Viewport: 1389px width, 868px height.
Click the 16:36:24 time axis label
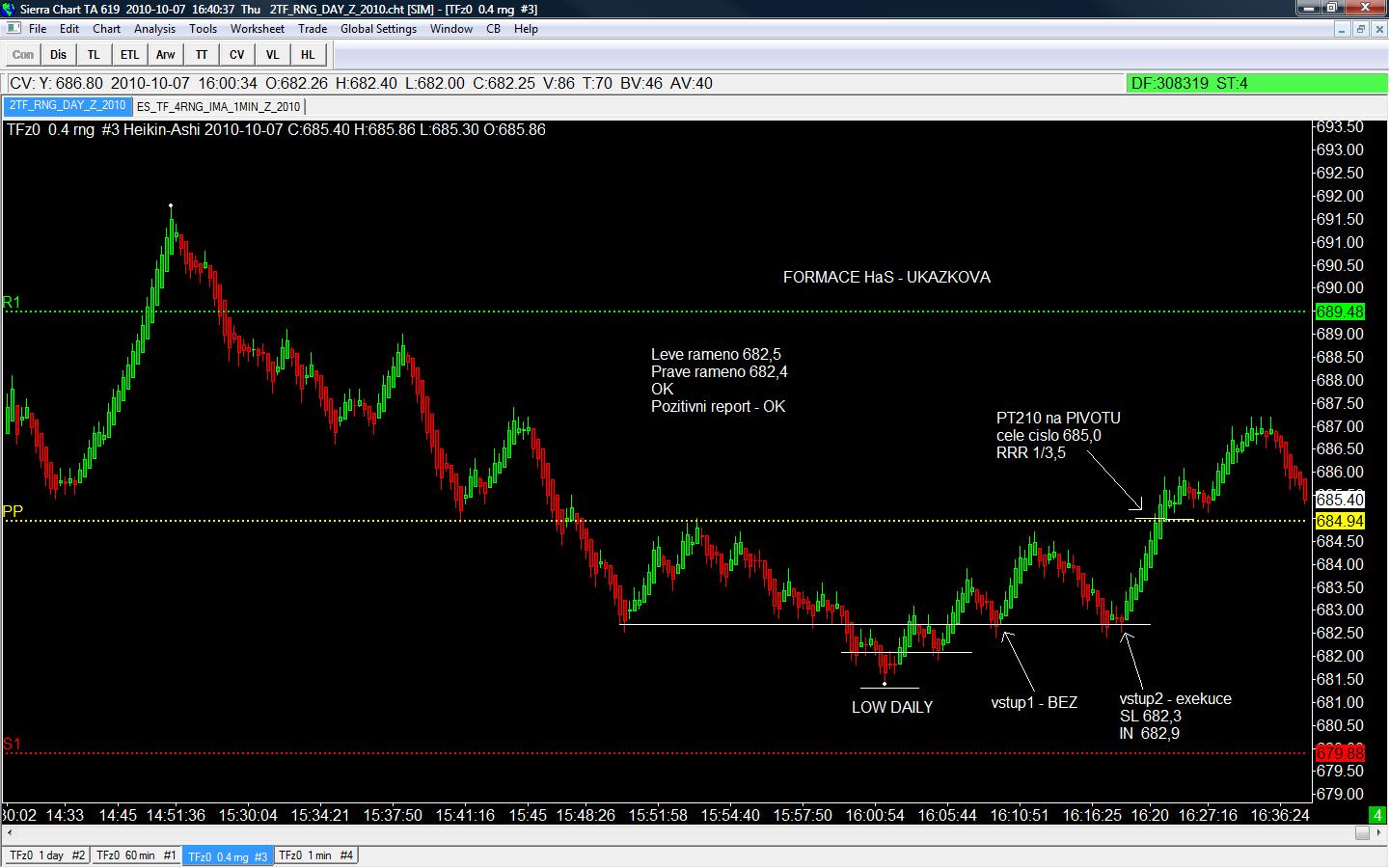[1280, 815]
